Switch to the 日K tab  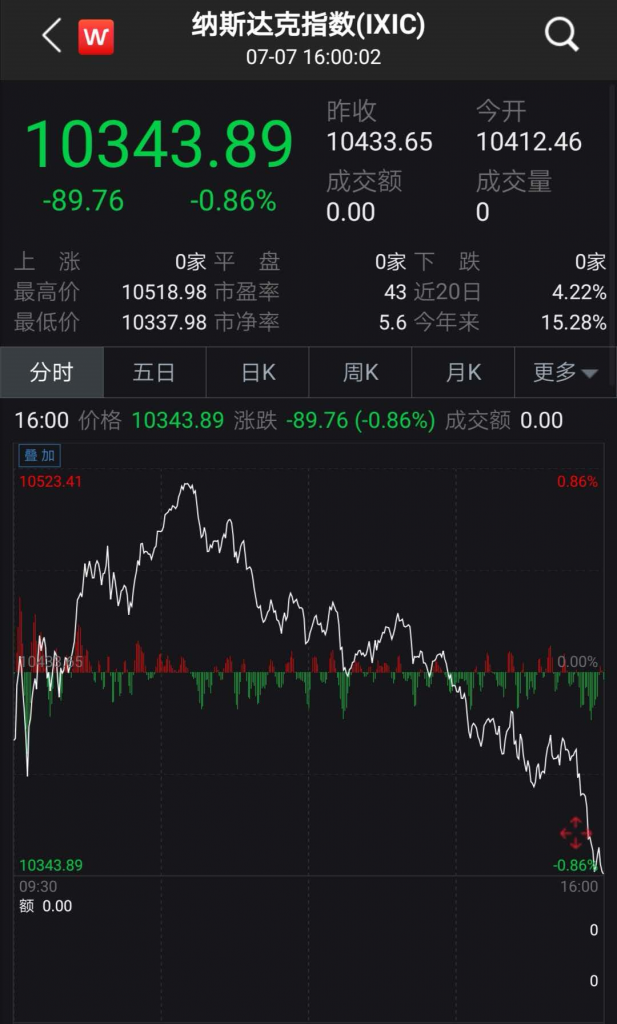[x=257, y=372]
